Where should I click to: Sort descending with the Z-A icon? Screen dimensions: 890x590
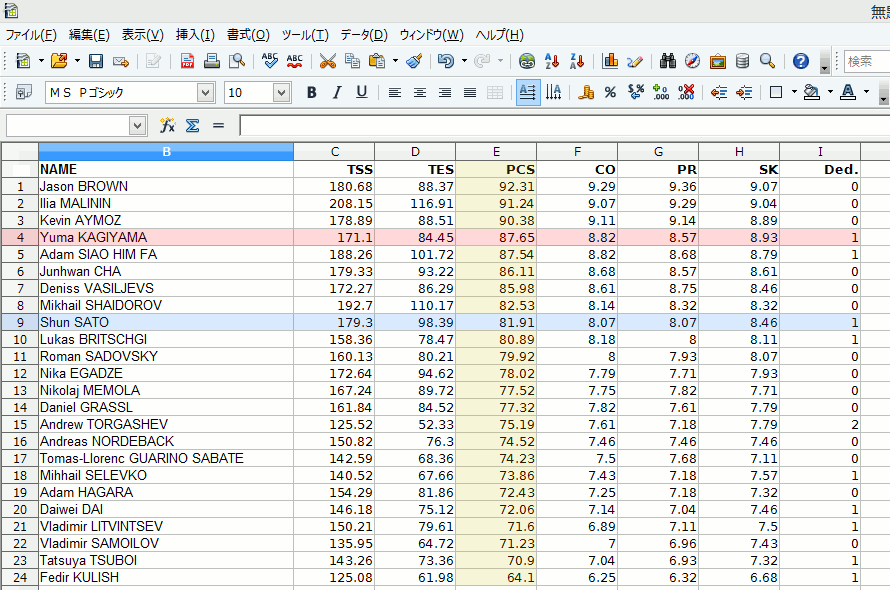(577, 61)
